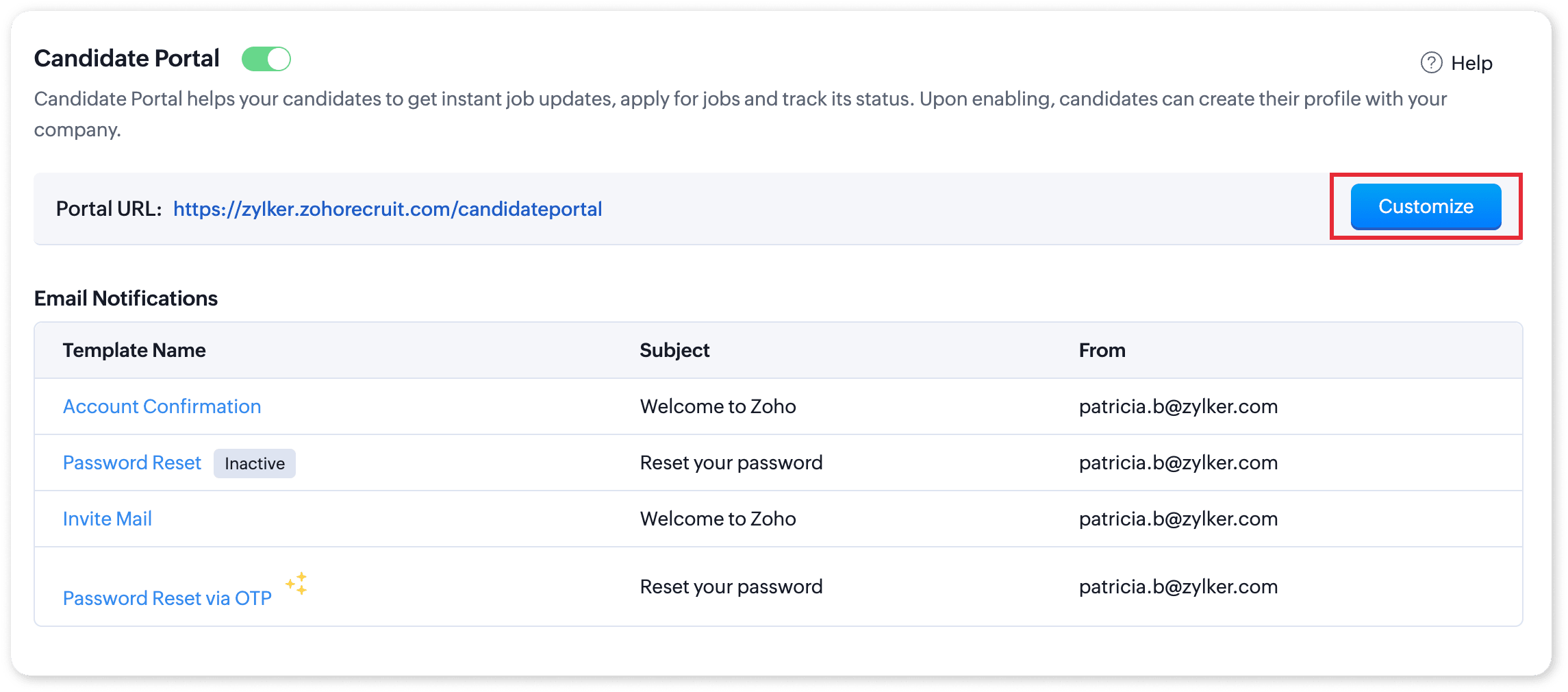
Task: Click the Inactive status badge
Action: pos(255,464)
